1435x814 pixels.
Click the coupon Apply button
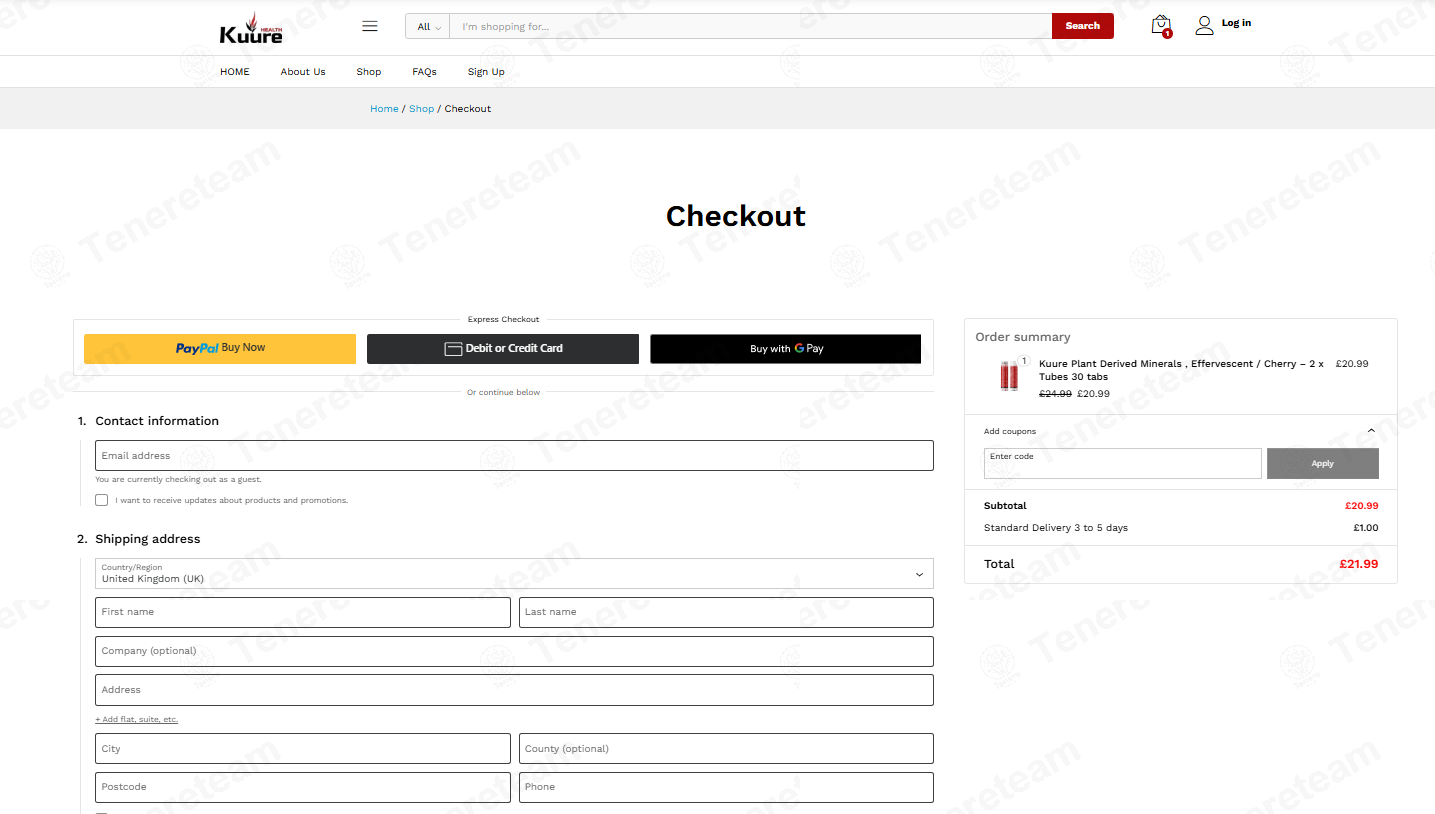click(x=1322, y=463)
